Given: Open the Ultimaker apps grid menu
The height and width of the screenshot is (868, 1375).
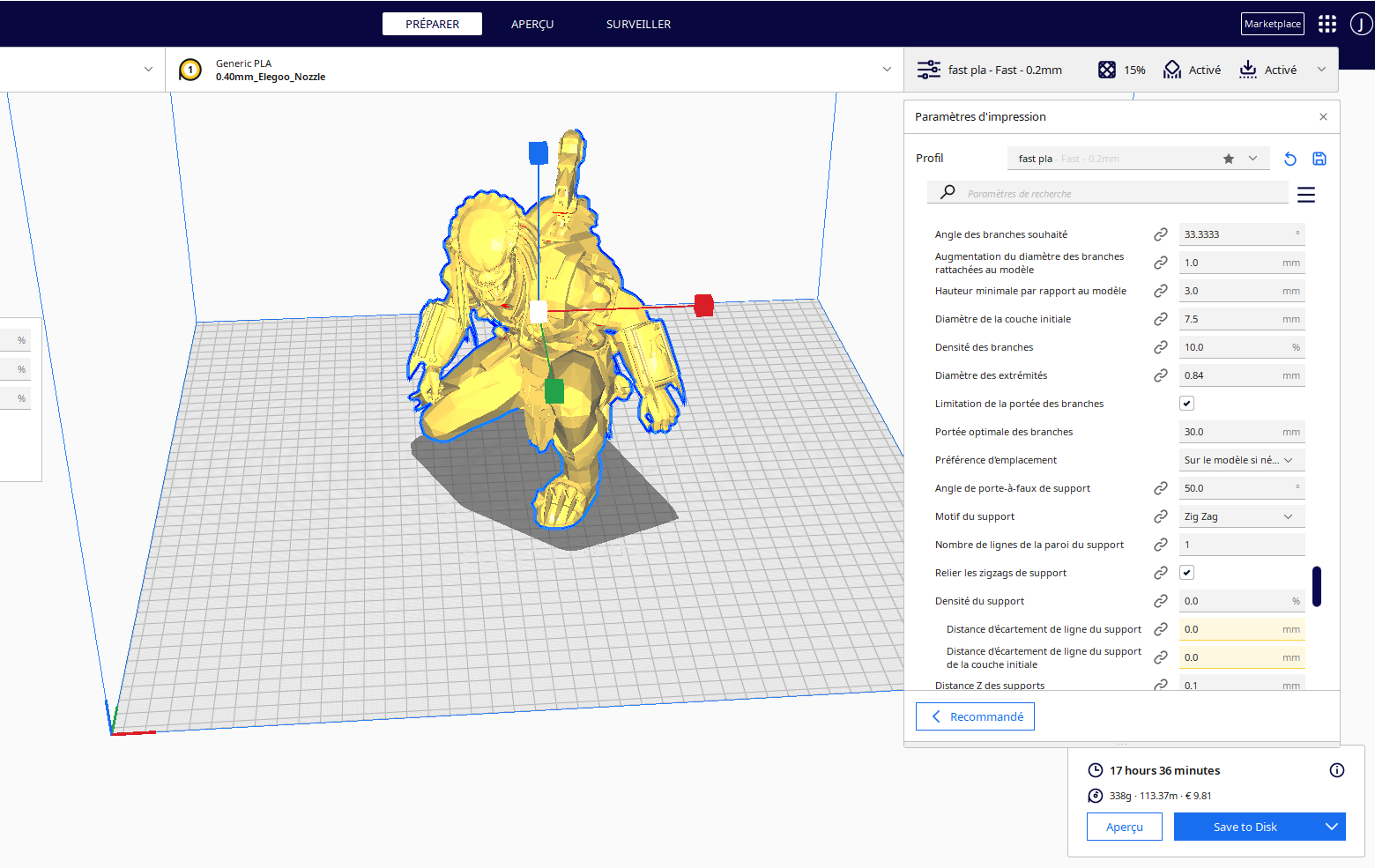Looking at the screenshot, I should coord(1327,24).
